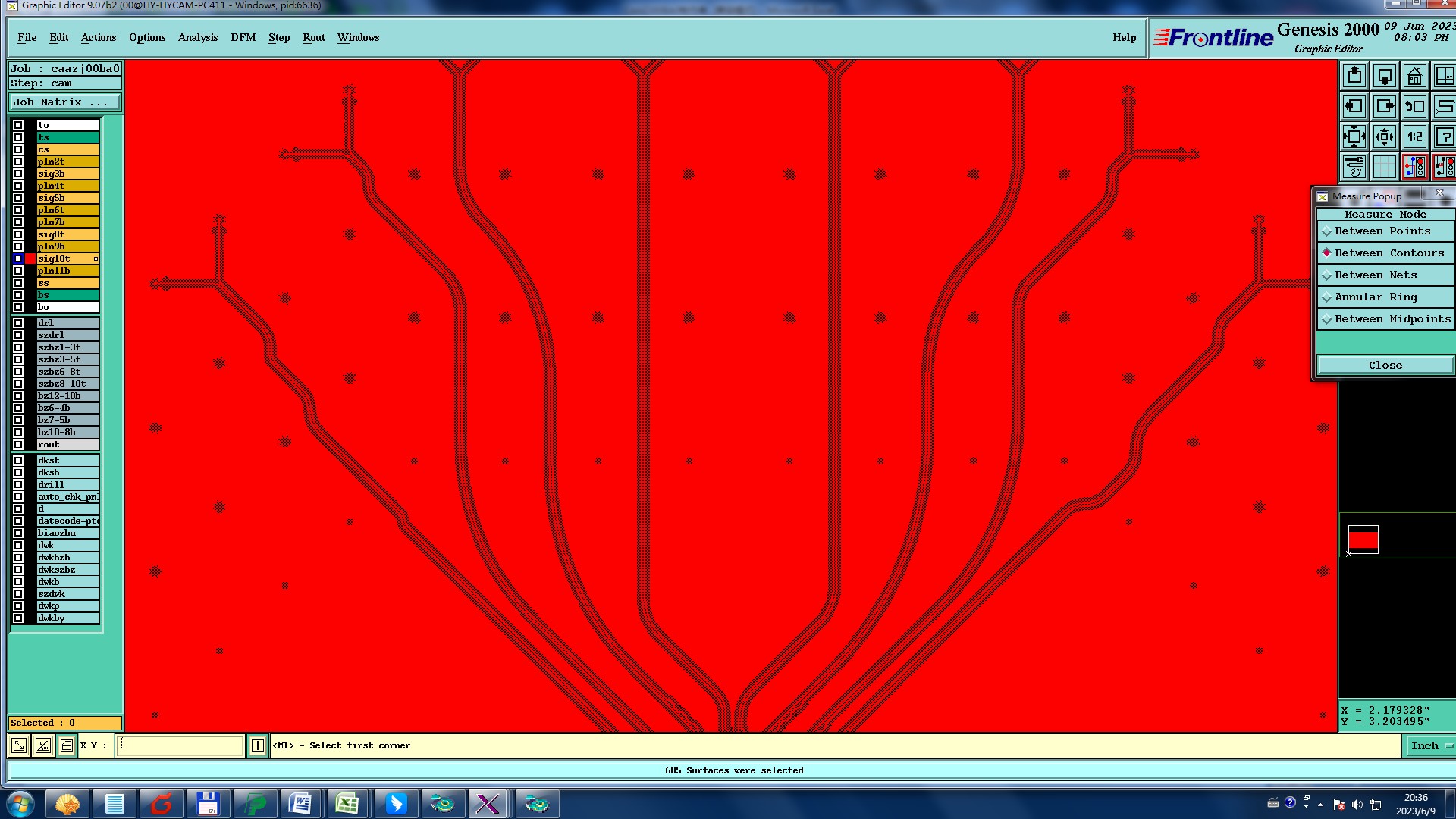Screen dimensions: 1456x819
Task: Click the red color swatch of sig10t layer
Action: click(x=30, y=259)
